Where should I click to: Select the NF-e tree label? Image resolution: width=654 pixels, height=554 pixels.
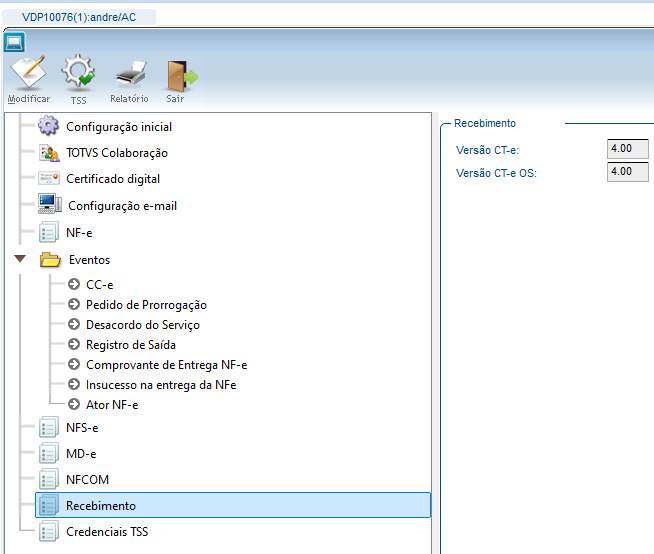79,233
